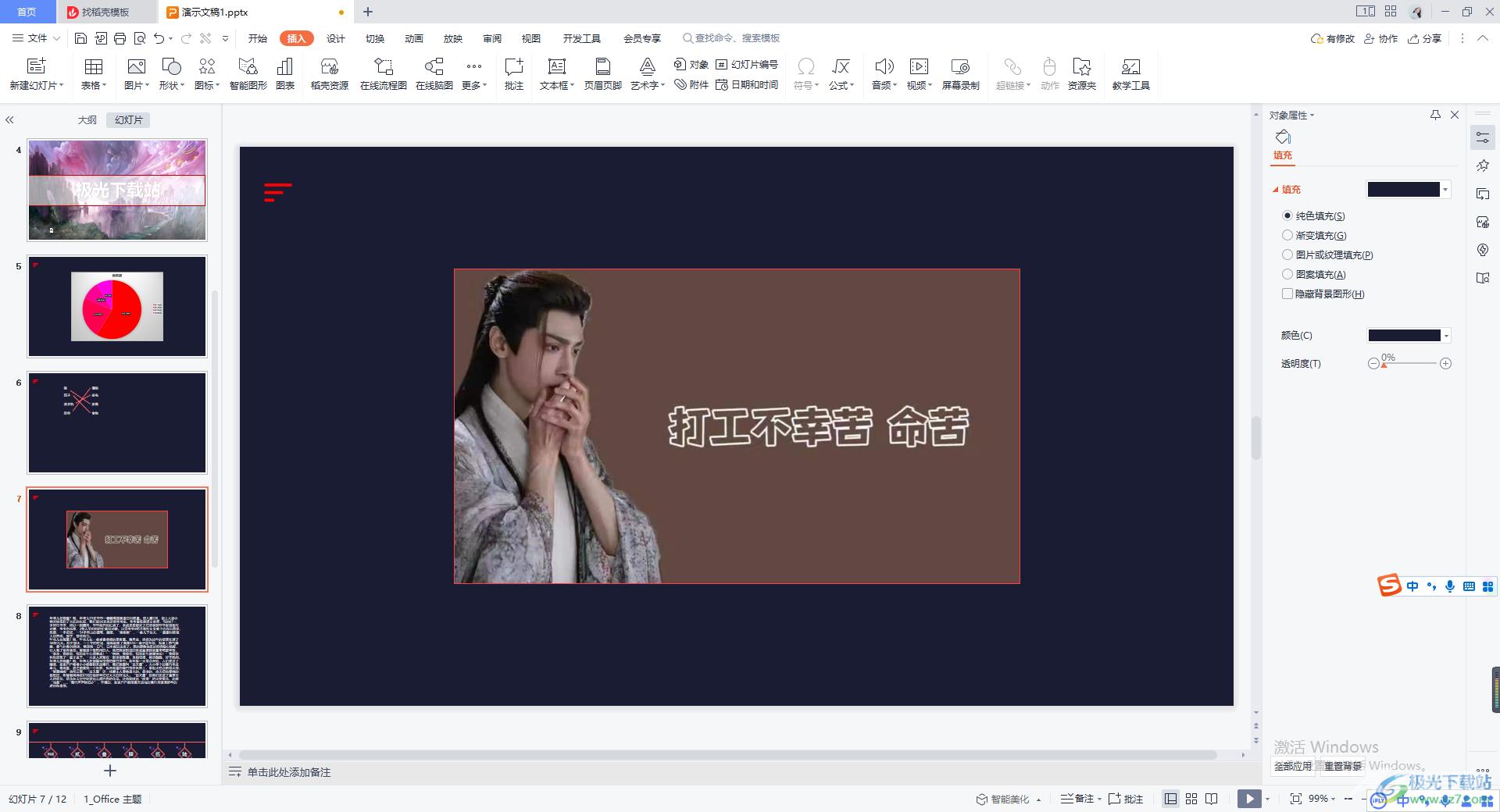Insert a smart graphic

[x=248, y=74]
